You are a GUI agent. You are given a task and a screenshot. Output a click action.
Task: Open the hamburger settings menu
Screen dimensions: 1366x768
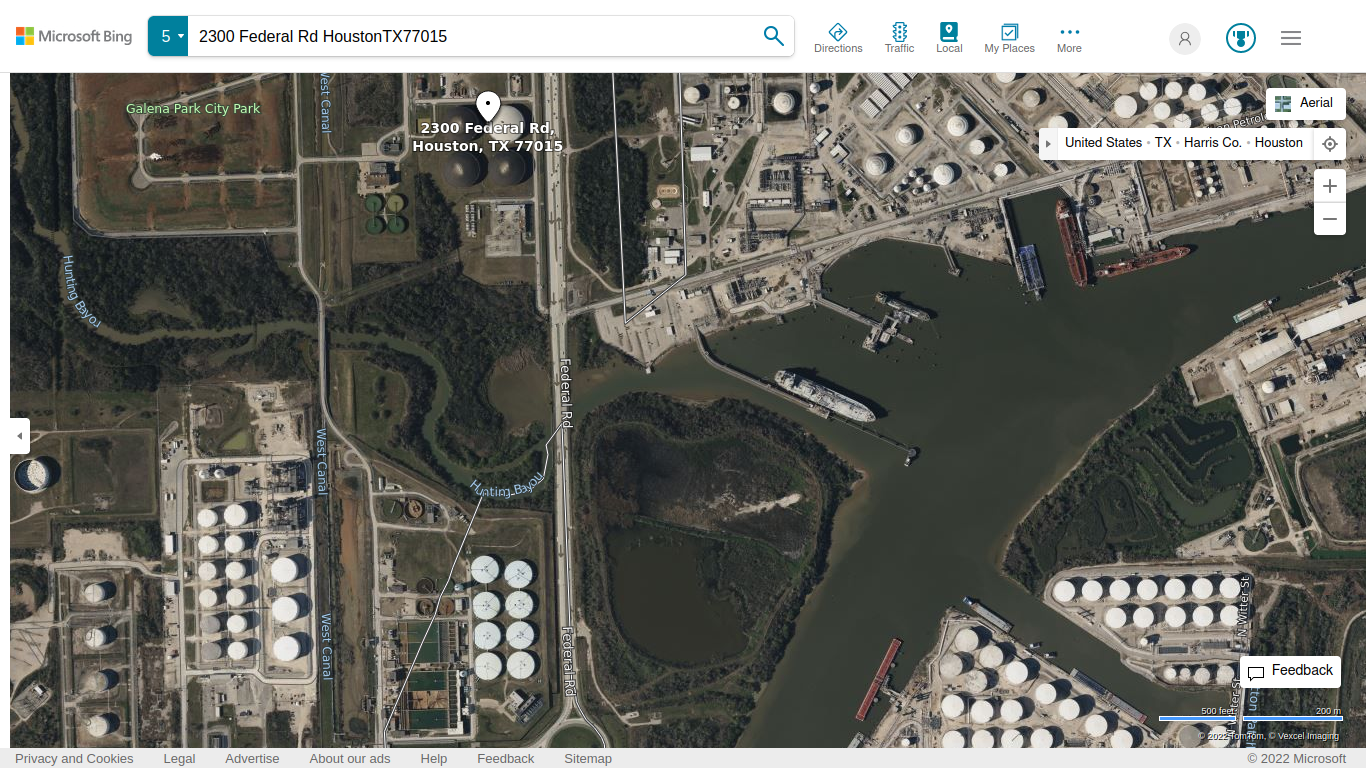click(x=1291, y=38)
